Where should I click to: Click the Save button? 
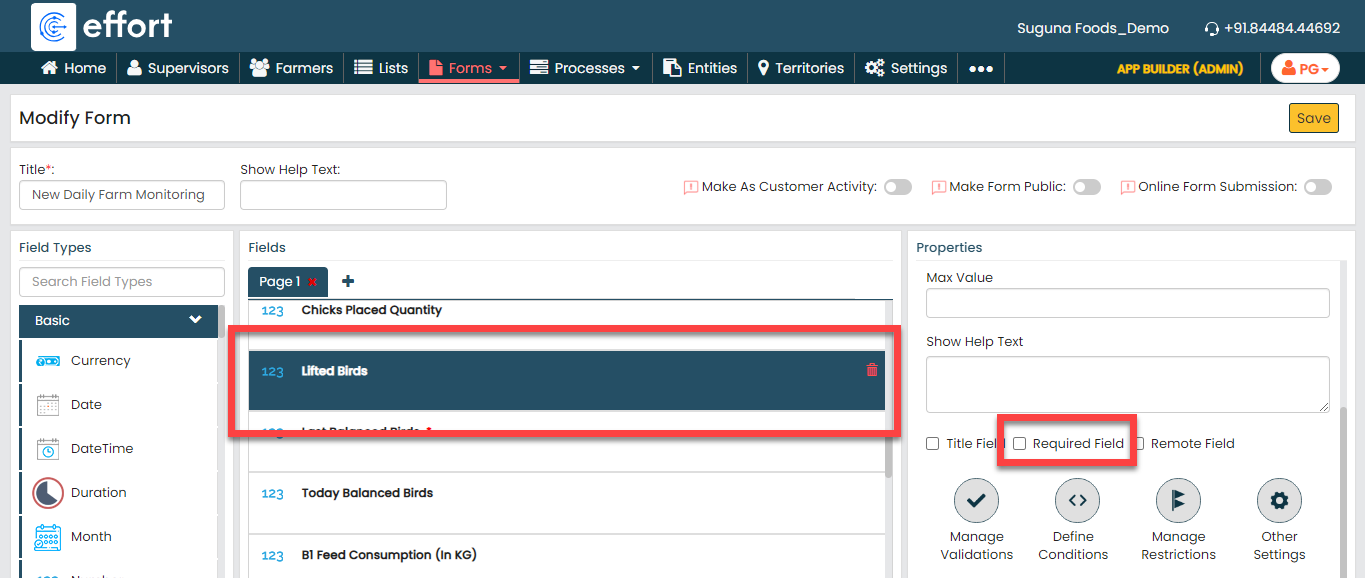point(1313,118)
